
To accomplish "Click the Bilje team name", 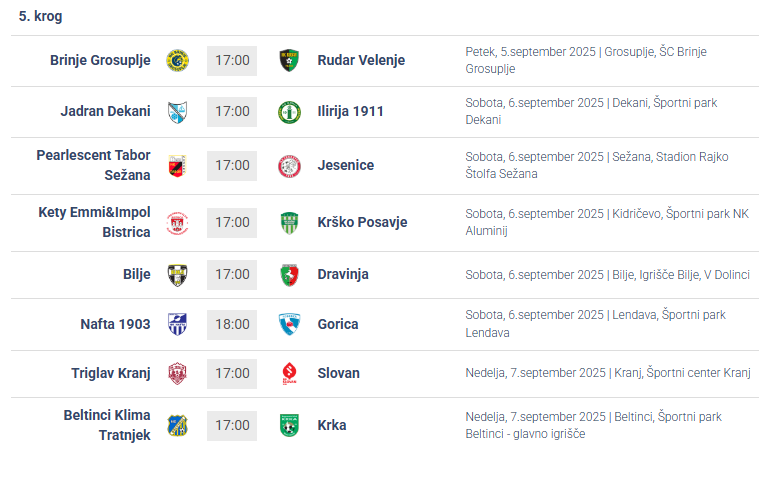I will coord(137,274).
